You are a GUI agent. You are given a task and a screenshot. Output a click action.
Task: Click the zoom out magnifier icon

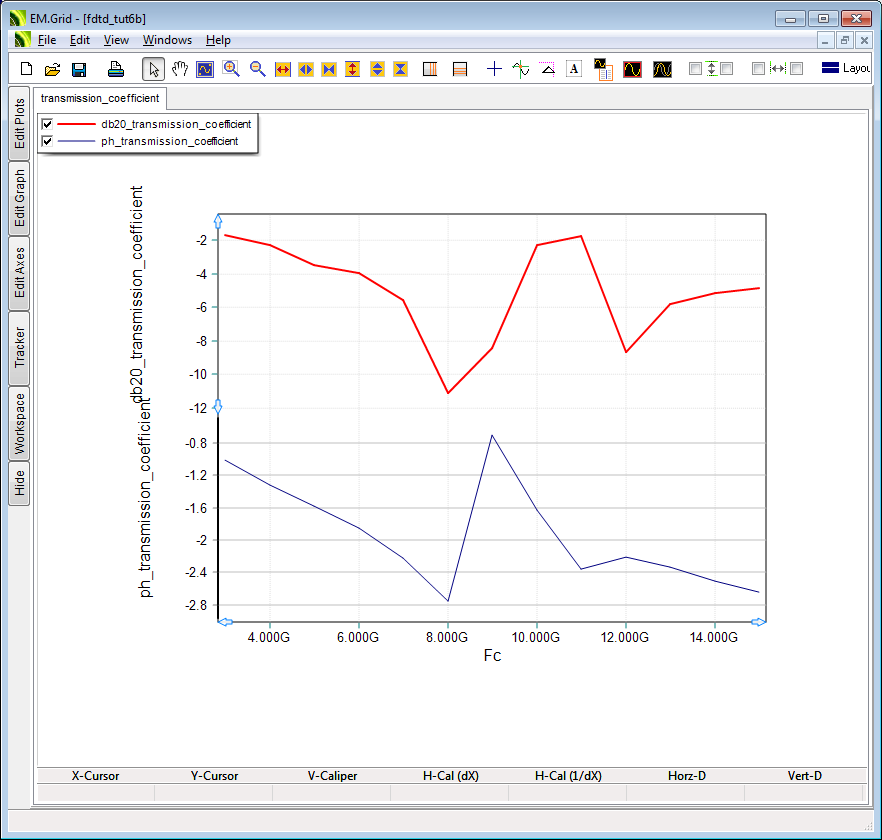(x=257, y=69)
